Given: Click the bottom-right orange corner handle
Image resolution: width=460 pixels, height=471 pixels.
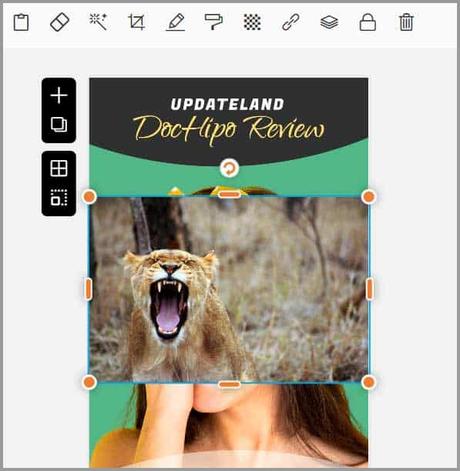Looking at the screenshot, I should coord(369,382).
